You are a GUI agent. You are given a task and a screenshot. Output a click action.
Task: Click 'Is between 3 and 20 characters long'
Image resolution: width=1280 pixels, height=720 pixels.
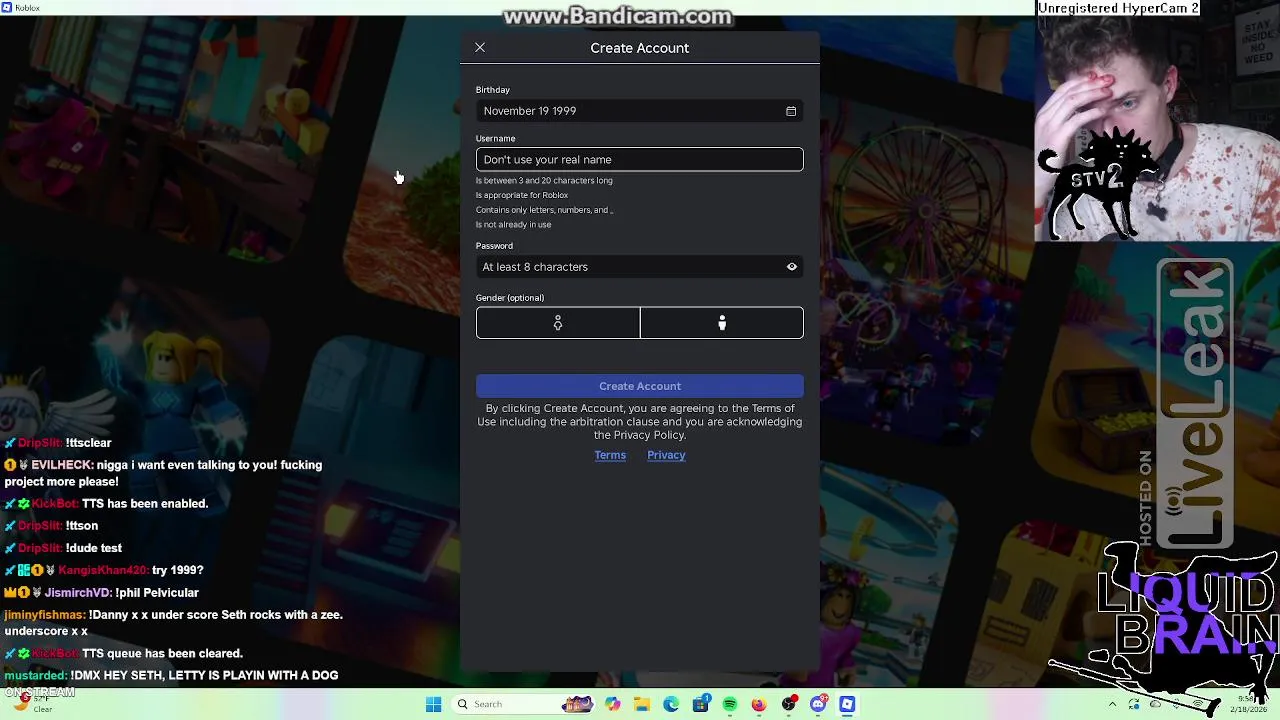pyautogui.click(x=544, y=181)
